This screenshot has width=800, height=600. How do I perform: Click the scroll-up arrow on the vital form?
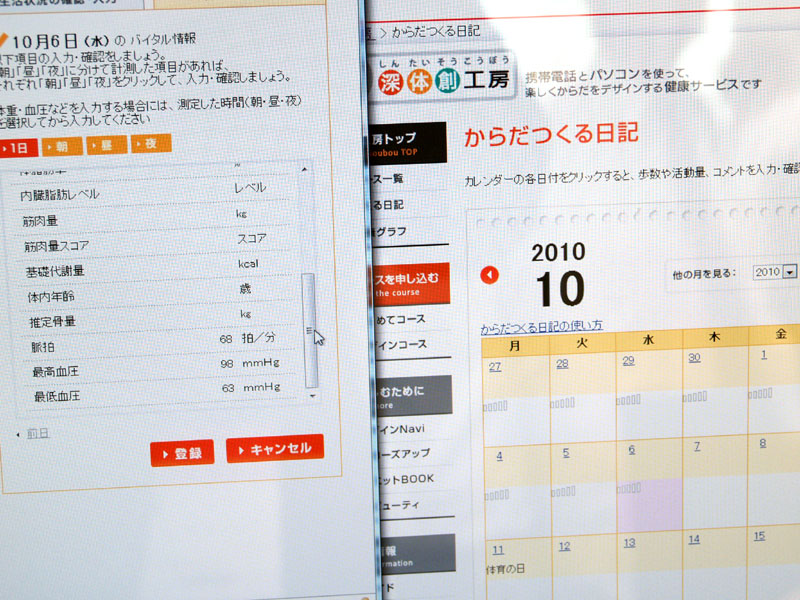click(306, 170)
